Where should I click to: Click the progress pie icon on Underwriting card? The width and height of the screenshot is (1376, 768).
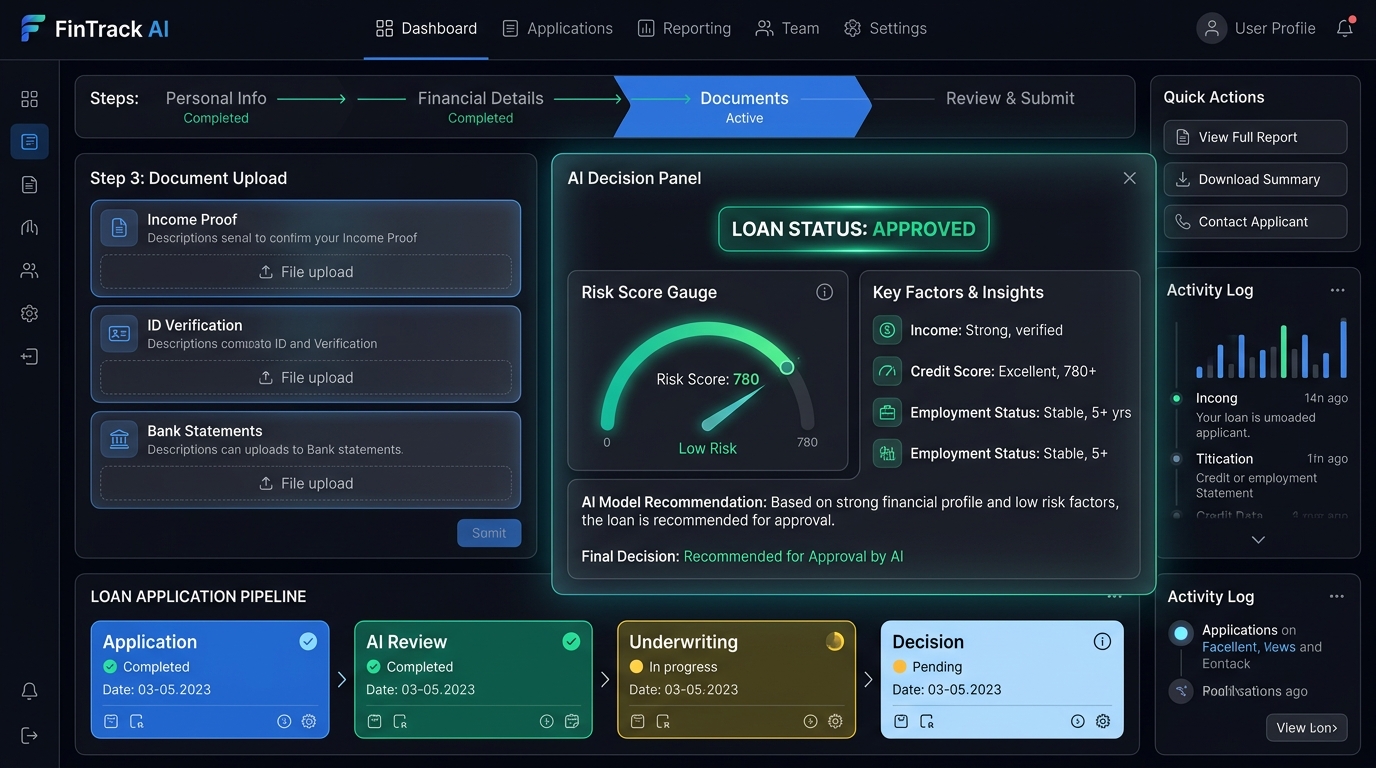[x=835, y=642]
